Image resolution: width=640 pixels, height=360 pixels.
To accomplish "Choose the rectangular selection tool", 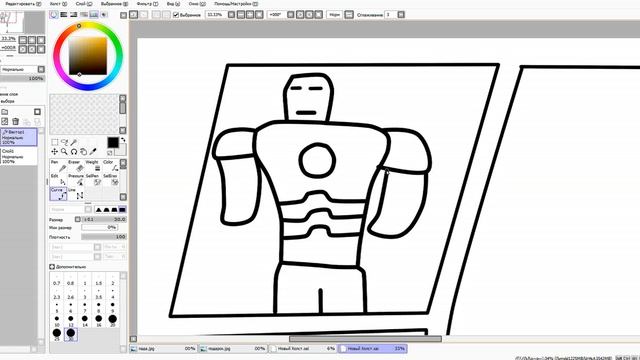I will coord(55,142).
